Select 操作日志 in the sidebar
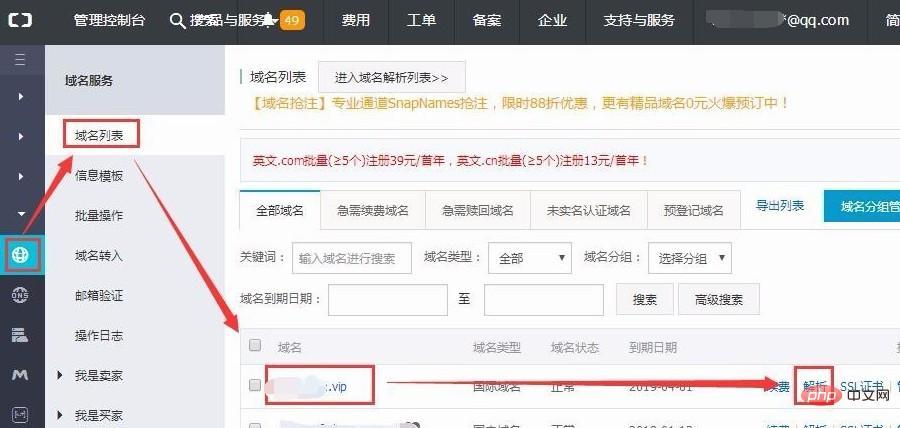 tap(99, 336)
